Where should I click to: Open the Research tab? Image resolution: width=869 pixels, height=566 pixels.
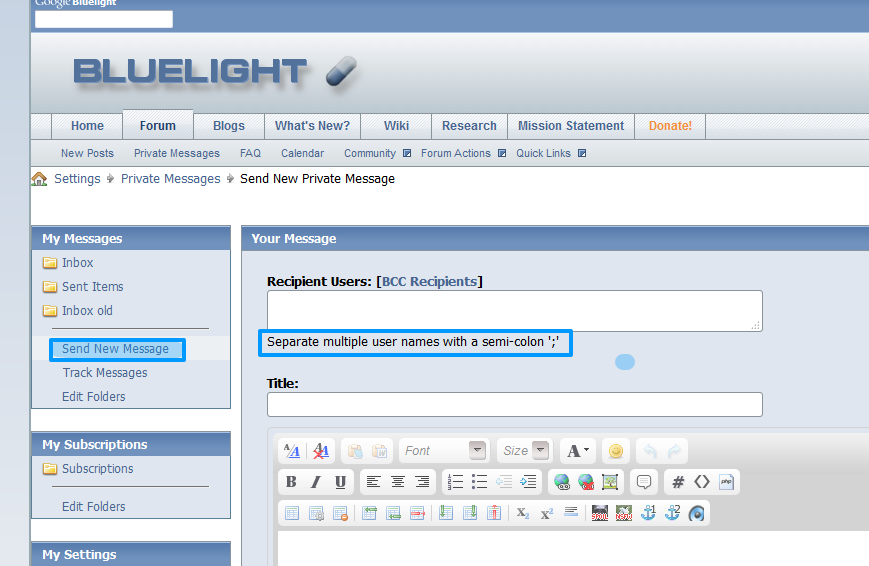point(469,126)
